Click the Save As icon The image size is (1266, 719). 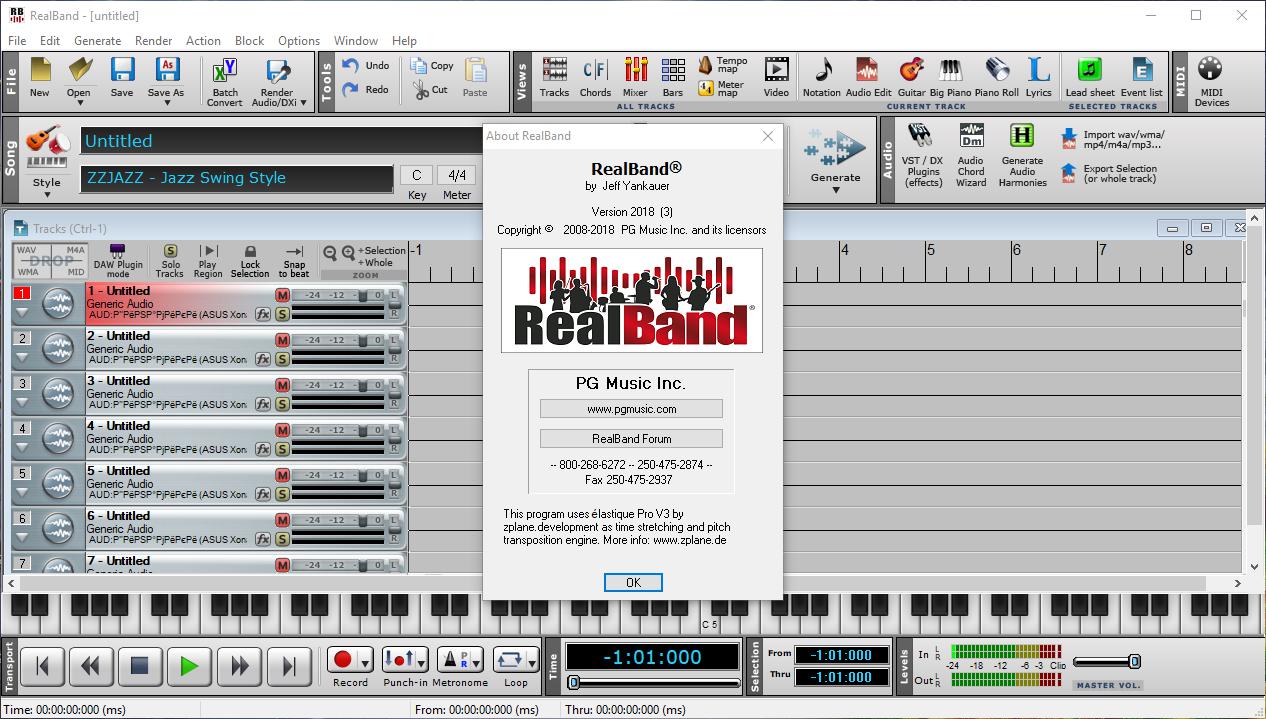pos(166,71)
